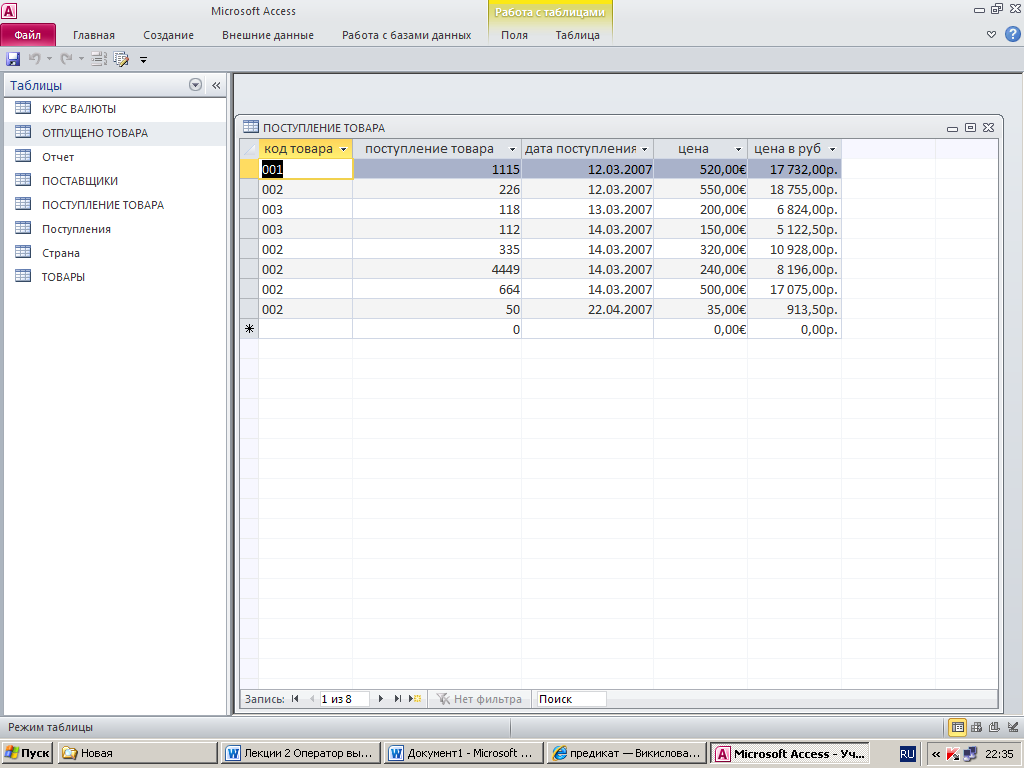Switch to the Создание ribbon tab
This screenshot has width=1024, height=768.
pos(168,35)
